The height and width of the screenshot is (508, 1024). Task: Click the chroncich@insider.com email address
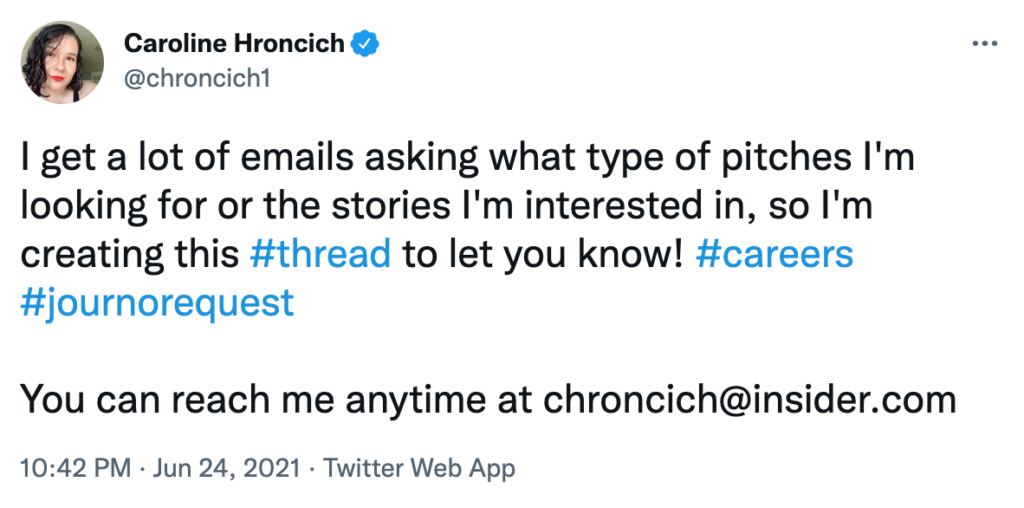tap(750, 400)
